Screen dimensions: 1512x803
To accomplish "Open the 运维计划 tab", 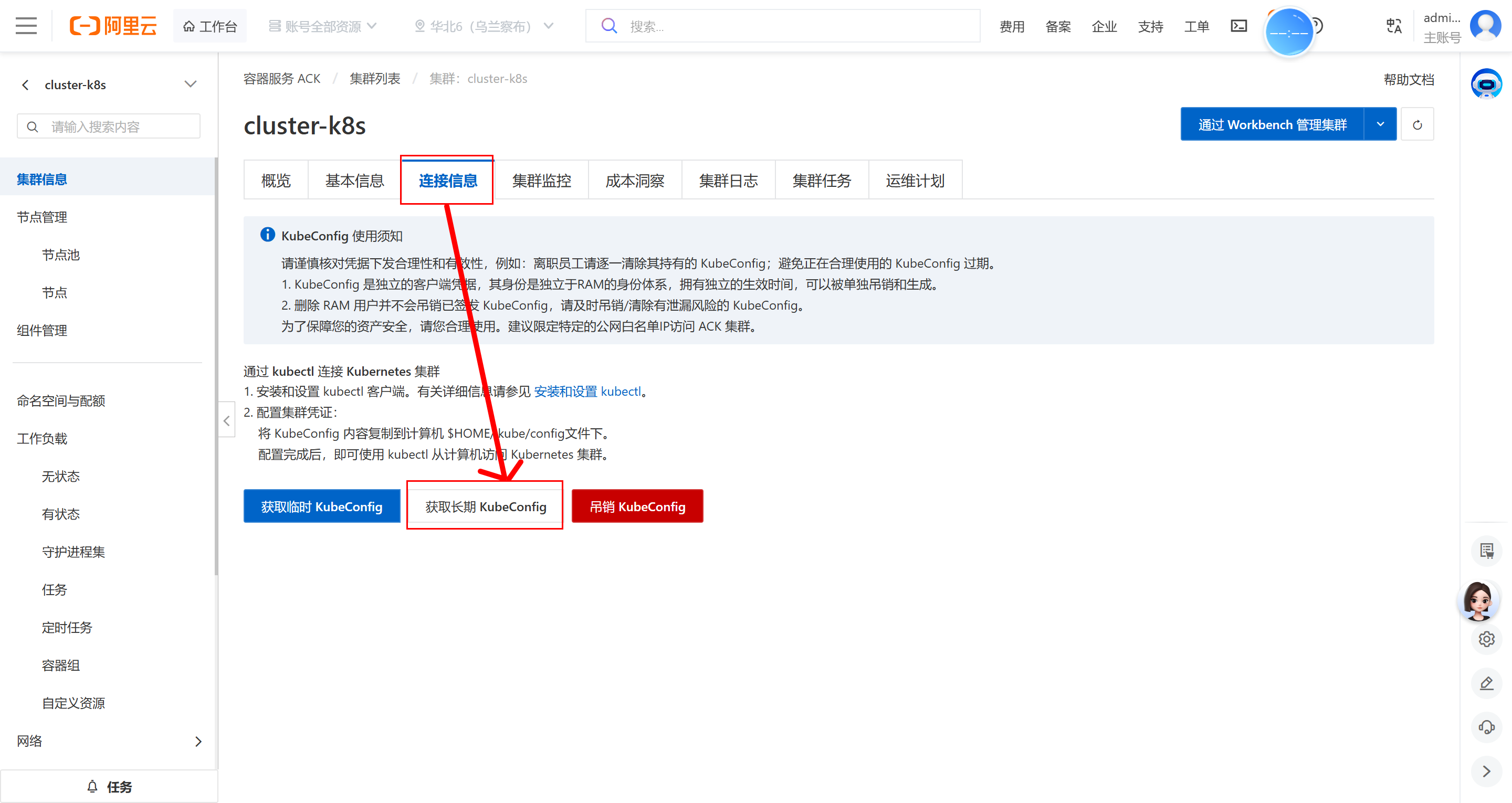I will pyautogui.click(x=915, y=181).
